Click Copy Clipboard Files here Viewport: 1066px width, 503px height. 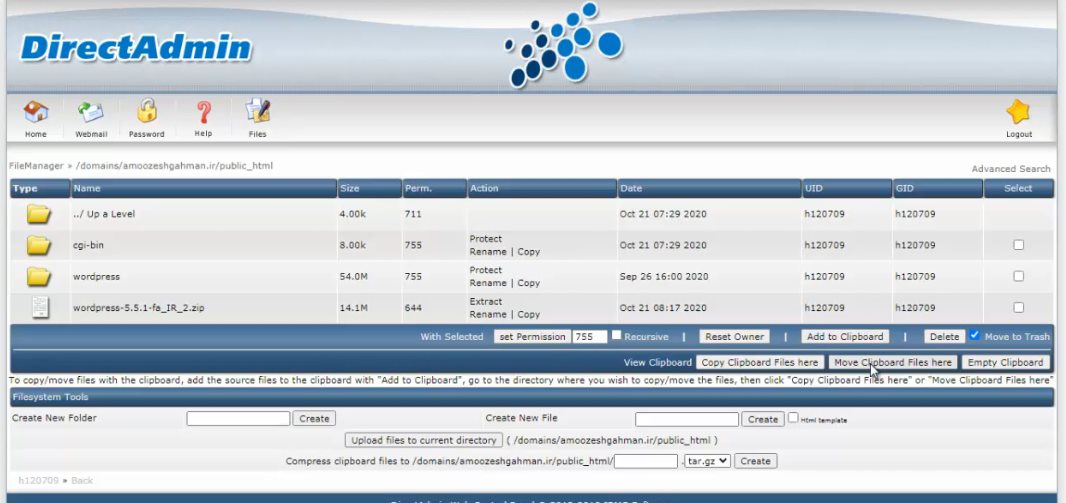[x=759, y=362]
